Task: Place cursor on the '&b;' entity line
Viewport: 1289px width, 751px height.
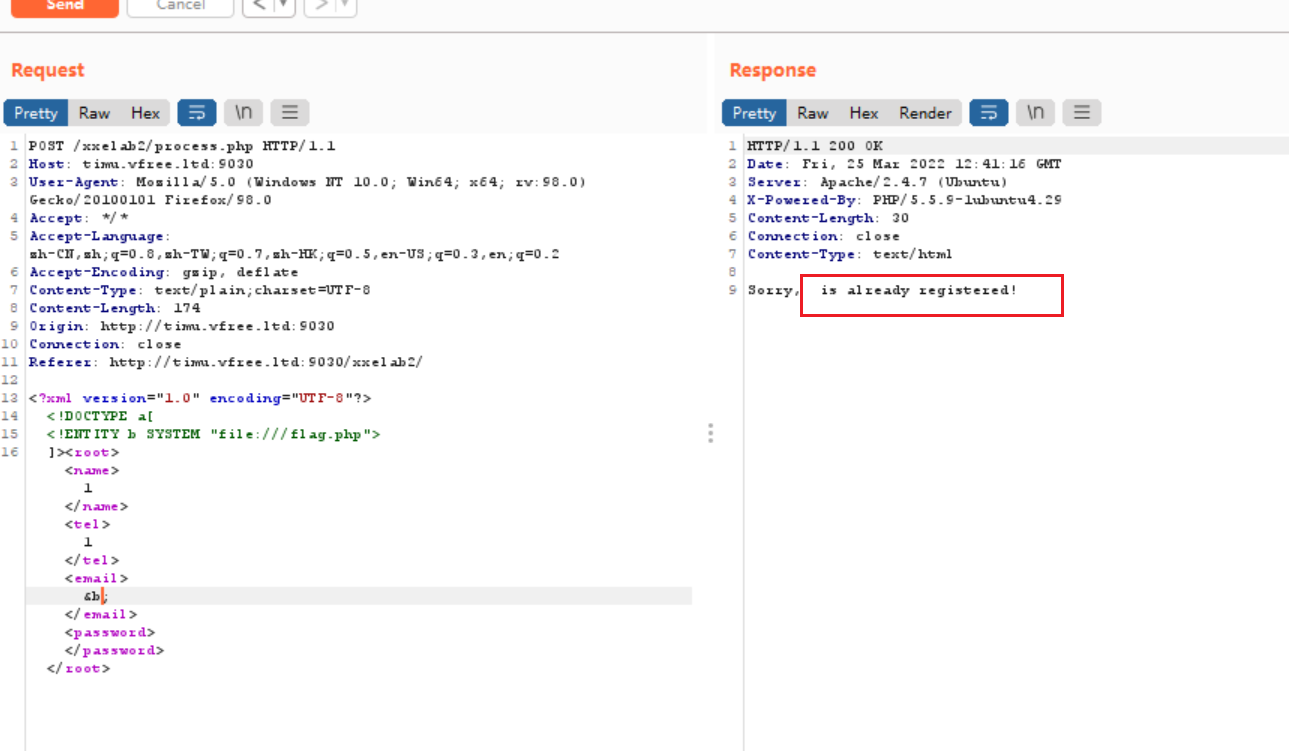Action: click(95, 596)
